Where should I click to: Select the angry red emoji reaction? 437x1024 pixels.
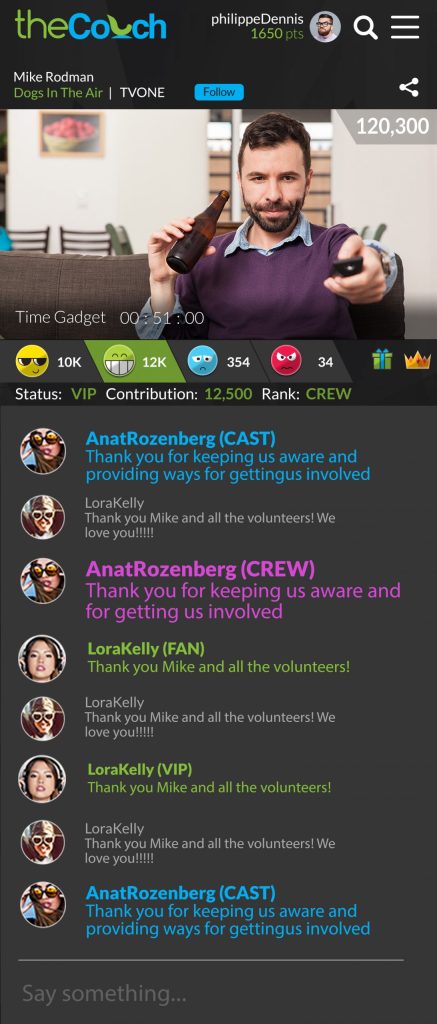[286, 360]
